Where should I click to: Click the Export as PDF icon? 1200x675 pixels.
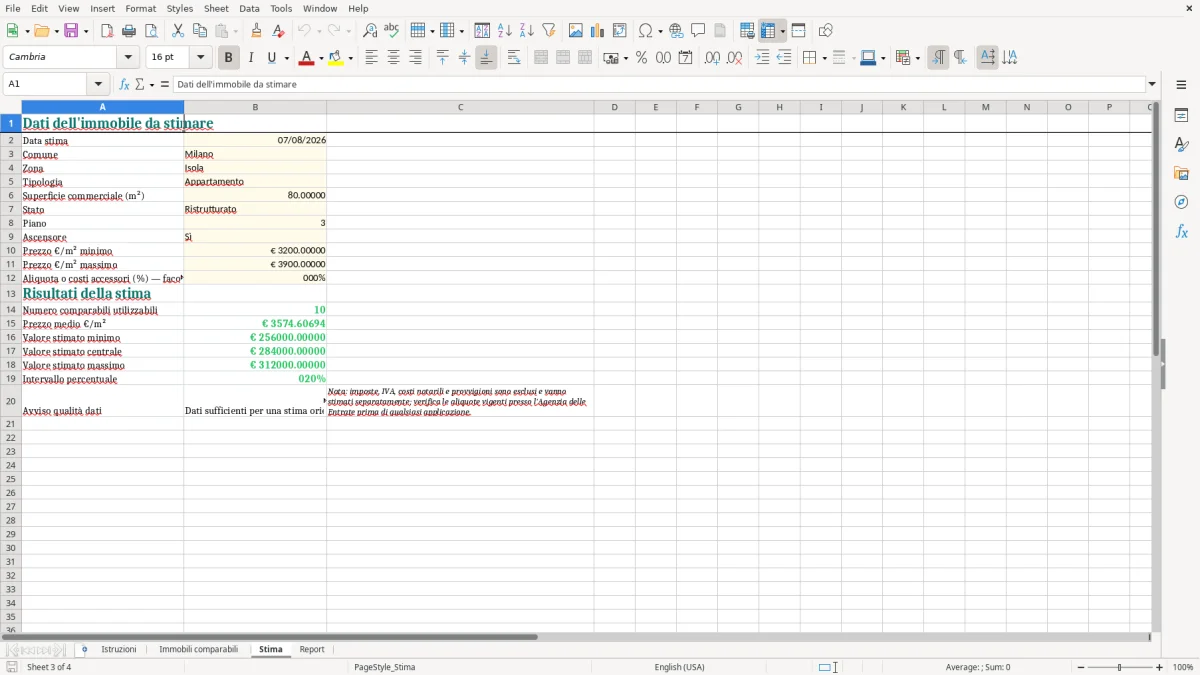107,31
